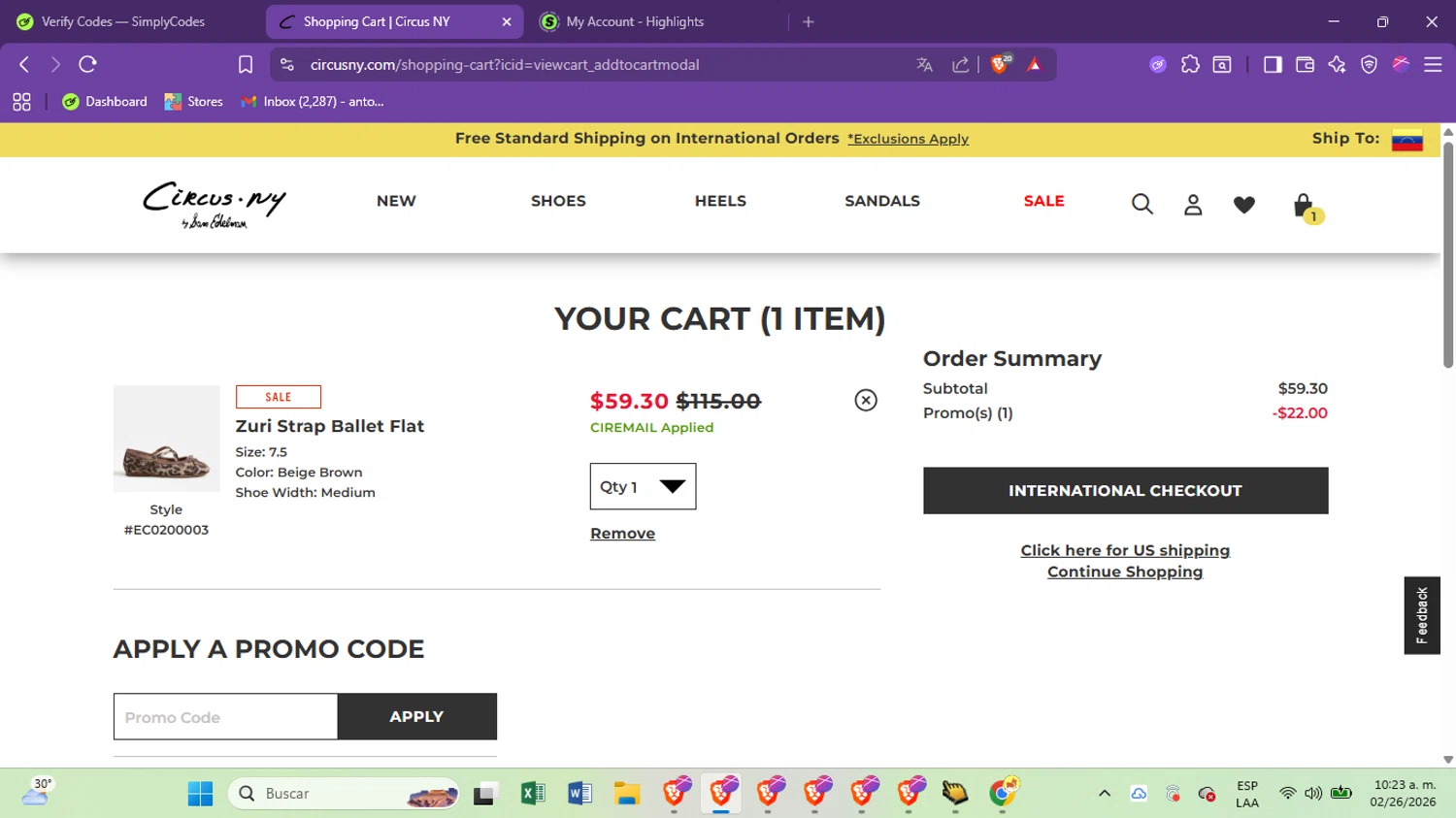View wishlist via the heart icon
The height and width of the screenshot is (818, 1456).
pyautogui.click(x=1243, y=204)
